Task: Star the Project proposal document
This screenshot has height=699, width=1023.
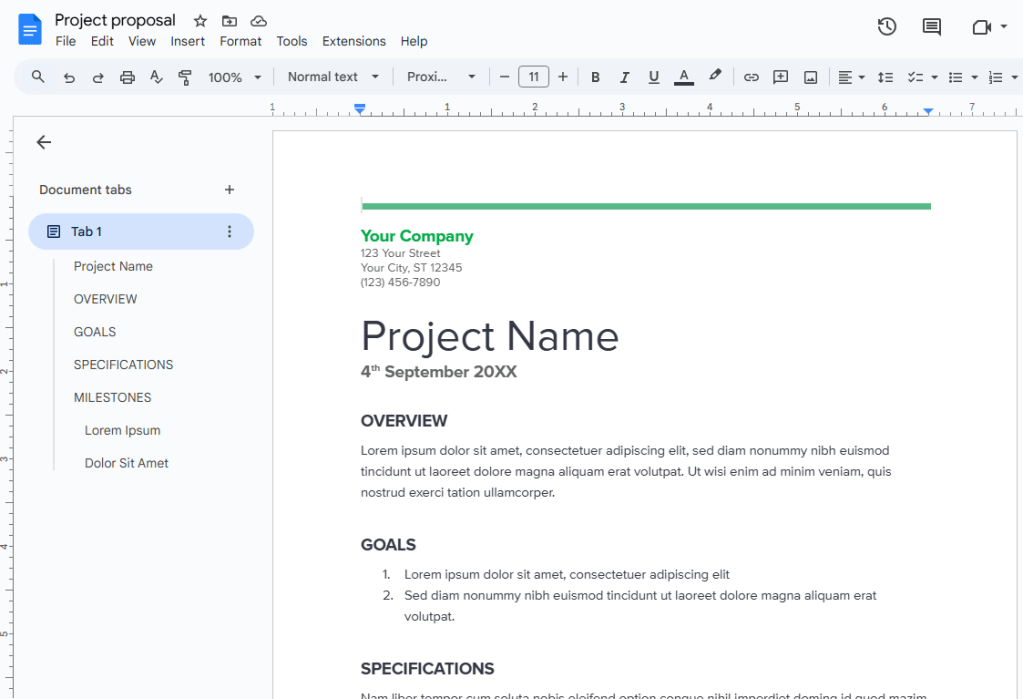Action: click(x=199, y=19)
